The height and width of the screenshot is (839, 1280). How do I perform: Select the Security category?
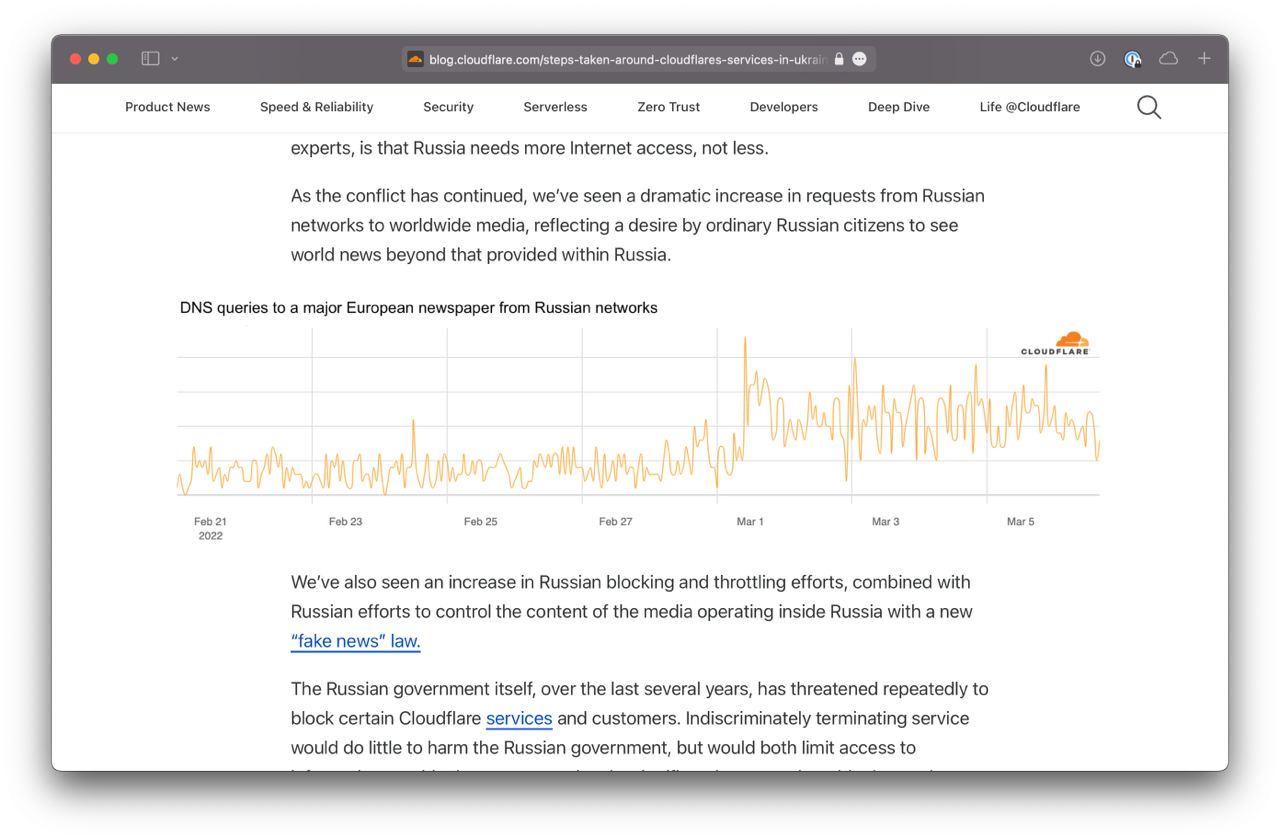[448, 107]
